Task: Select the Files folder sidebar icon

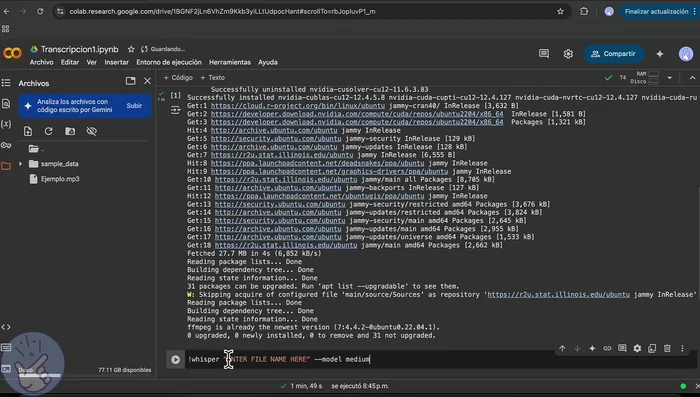Action: coord(6,166)
